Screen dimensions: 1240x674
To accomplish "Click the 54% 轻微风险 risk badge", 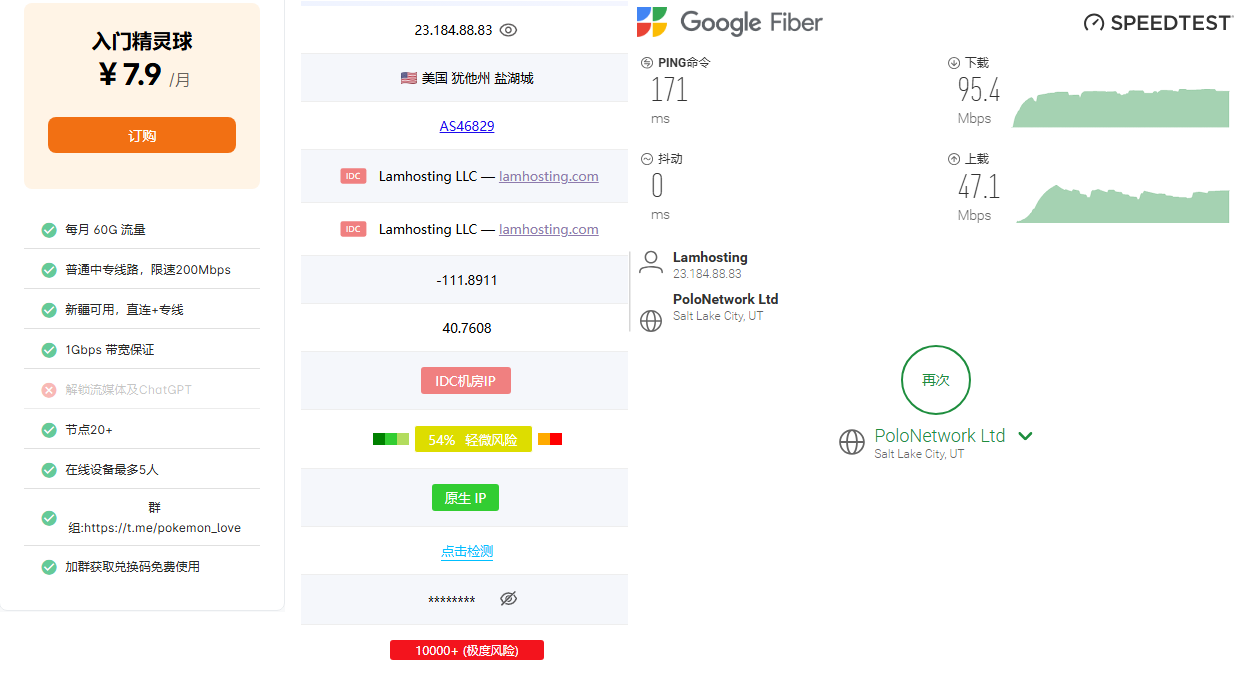I will coord(473,438).
